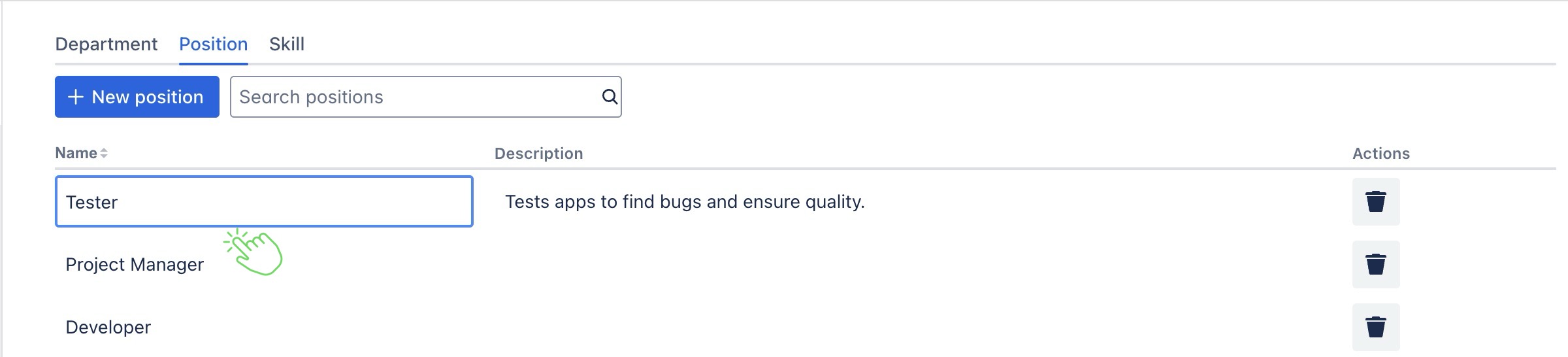Image resolution: width=1568 pixels, height=357 pixels.
Task: Delete the Tester position with trash icon
Action: (1375, 201)
